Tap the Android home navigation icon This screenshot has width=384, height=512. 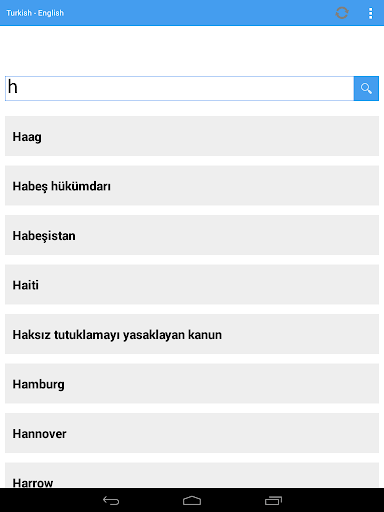[x=192, y=500]
